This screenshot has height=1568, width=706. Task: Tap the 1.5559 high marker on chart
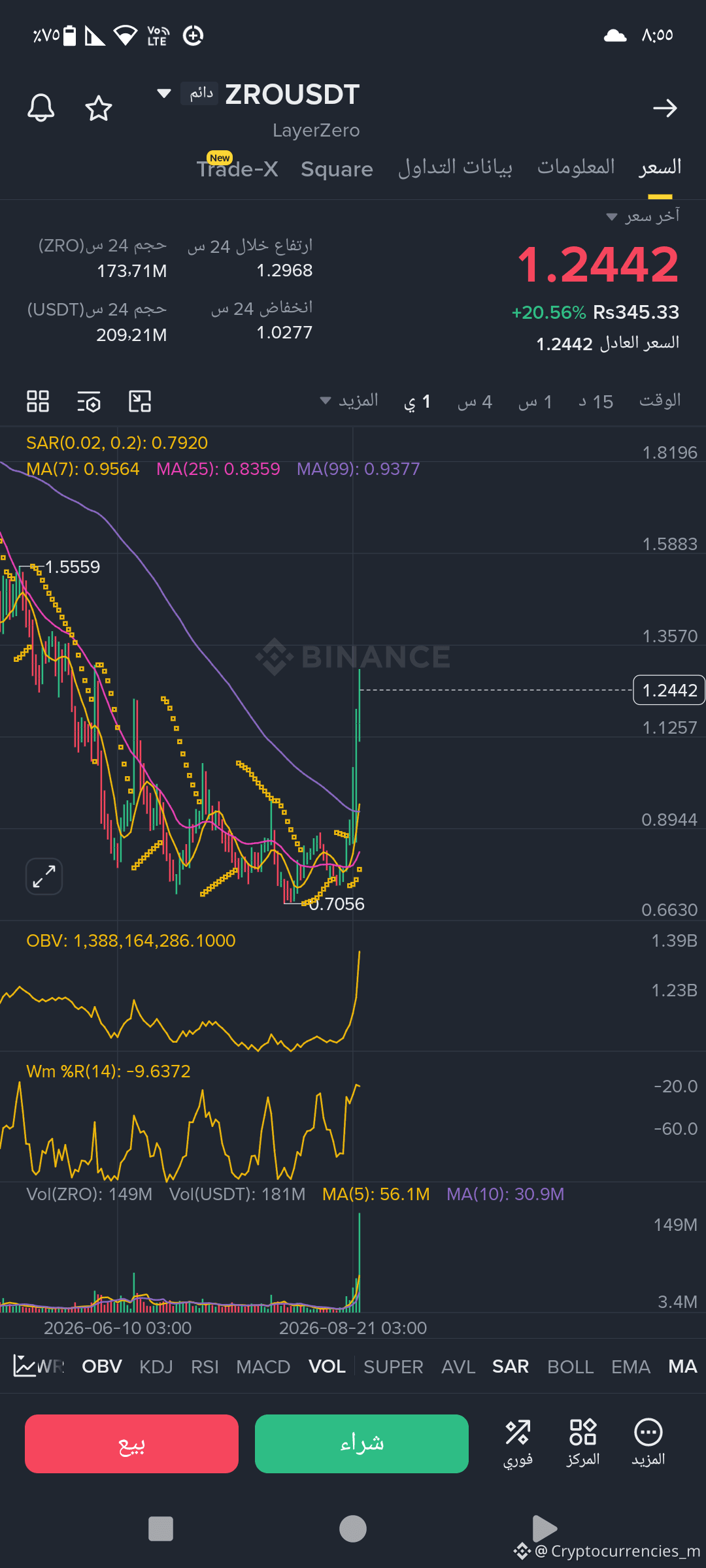[x=72, y=566]
